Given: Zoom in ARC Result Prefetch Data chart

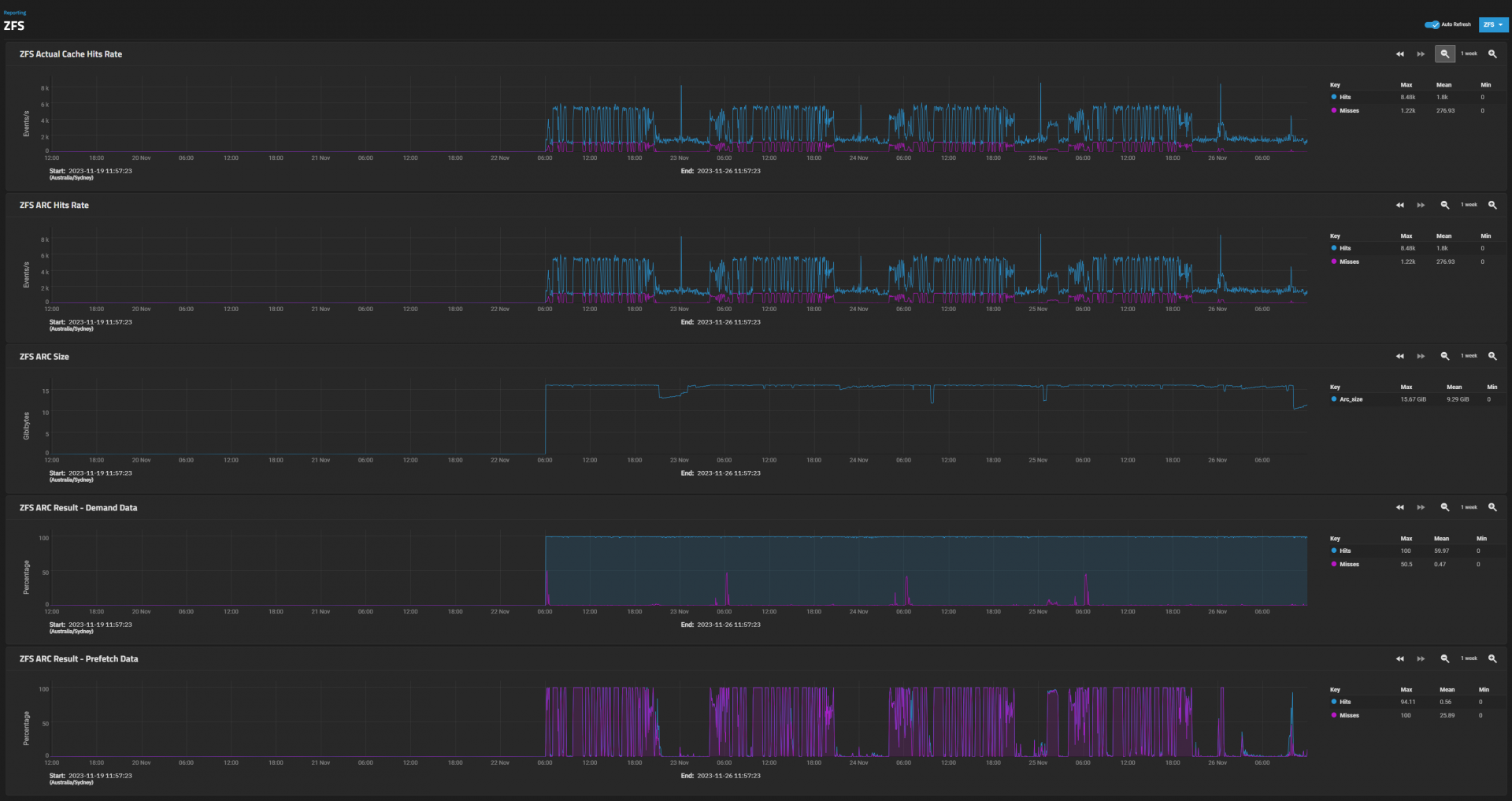Looking at the screenshot, I should (x=1492, y=659).
